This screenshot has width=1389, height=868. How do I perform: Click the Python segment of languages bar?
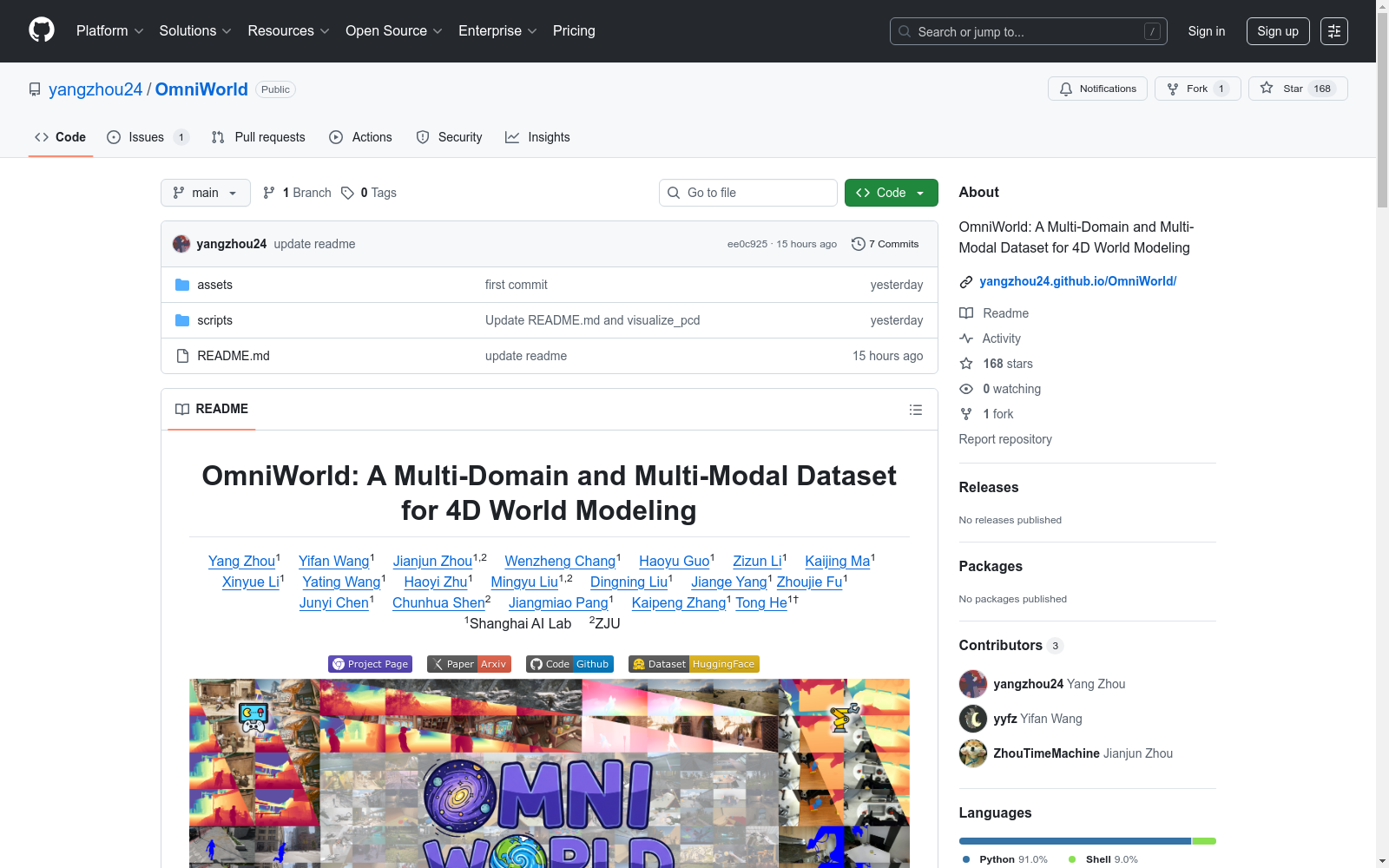(x=1074, y=841)
